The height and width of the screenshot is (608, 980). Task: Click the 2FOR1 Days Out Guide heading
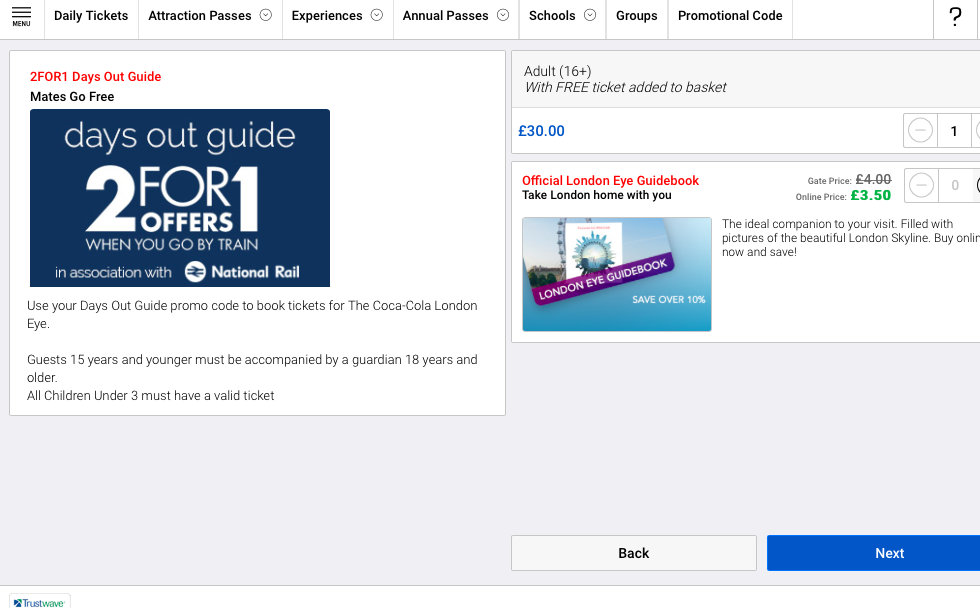point(95,77)
